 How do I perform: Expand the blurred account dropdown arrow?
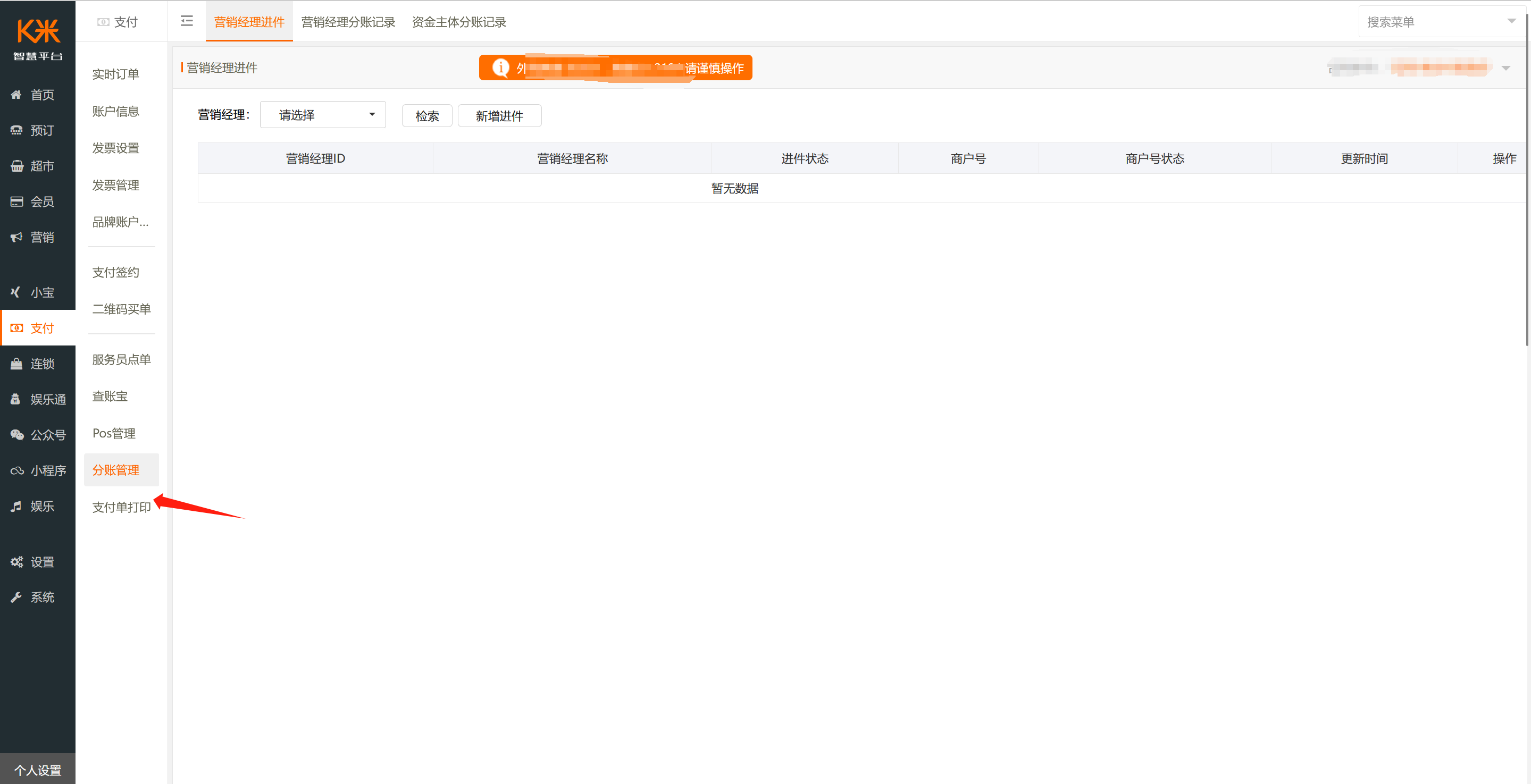point(1505,69)
